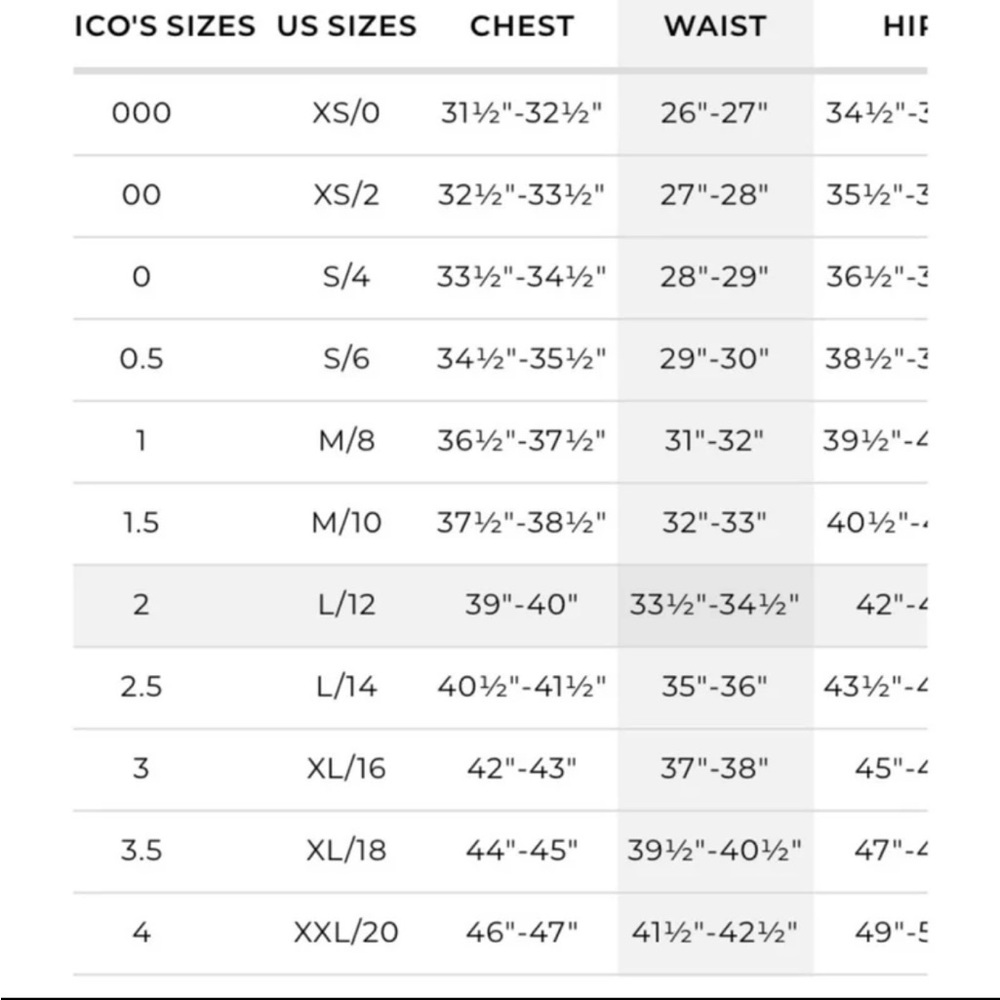Screen dimensions: 1000x1000
Task: Click the 3.5 size cell in first column
Action: pos(141,850)
